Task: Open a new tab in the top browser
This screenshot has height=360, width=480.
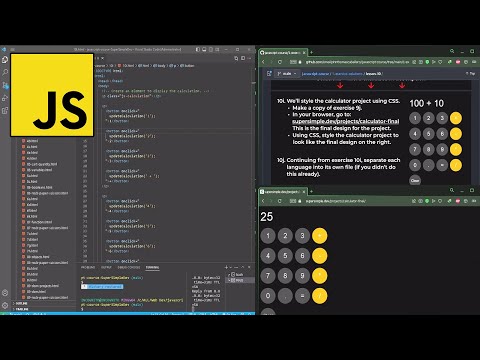Action: coord(311,52)
